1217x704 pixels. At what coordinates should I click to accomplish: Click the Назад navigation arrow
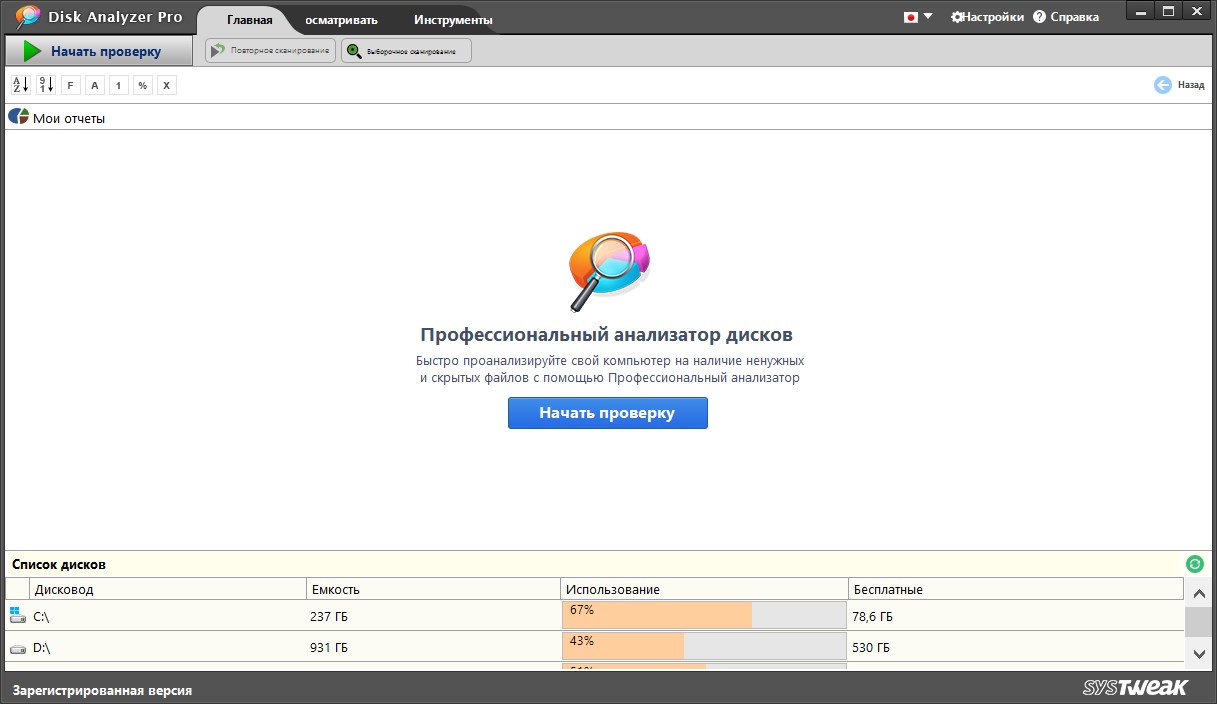click(x=1162, y=85)
